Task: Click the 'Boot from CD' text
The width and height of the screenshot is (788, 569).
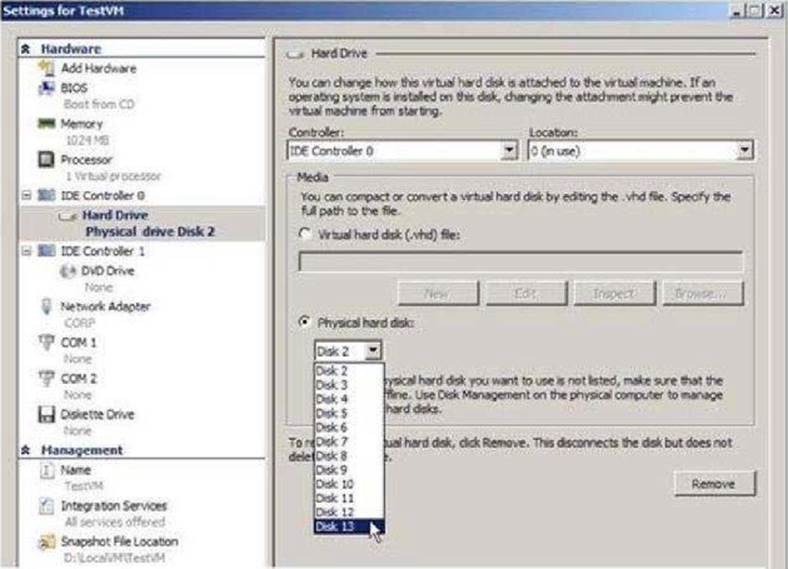Action: [99, 104]
